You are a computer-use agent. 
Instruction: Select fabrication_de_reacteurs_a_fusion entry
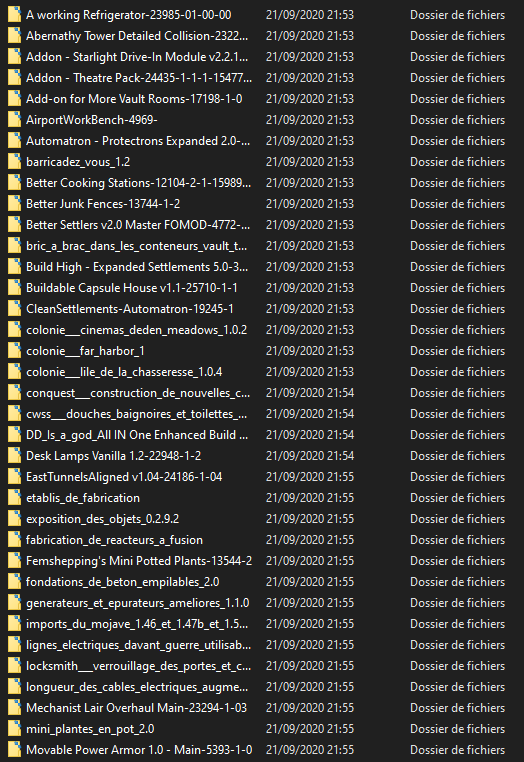[x=114, y=539]
